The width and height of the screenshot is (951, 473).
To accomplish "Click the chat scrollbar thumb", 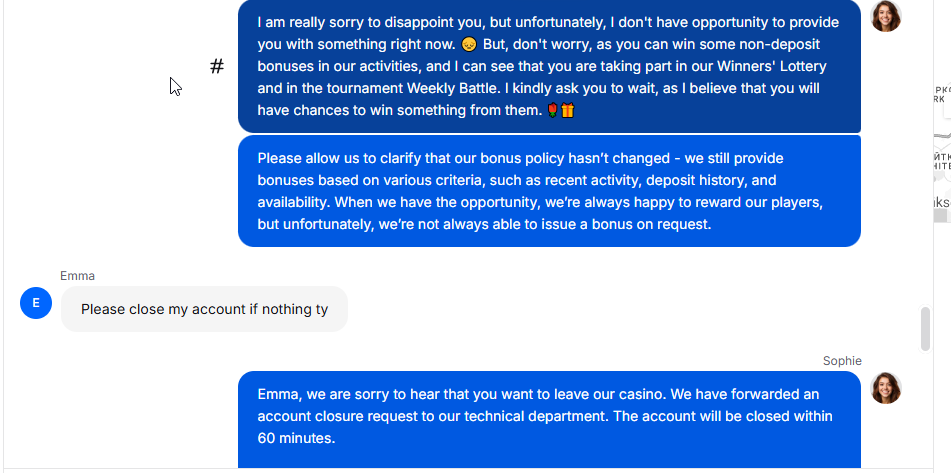I will [925, 329].
